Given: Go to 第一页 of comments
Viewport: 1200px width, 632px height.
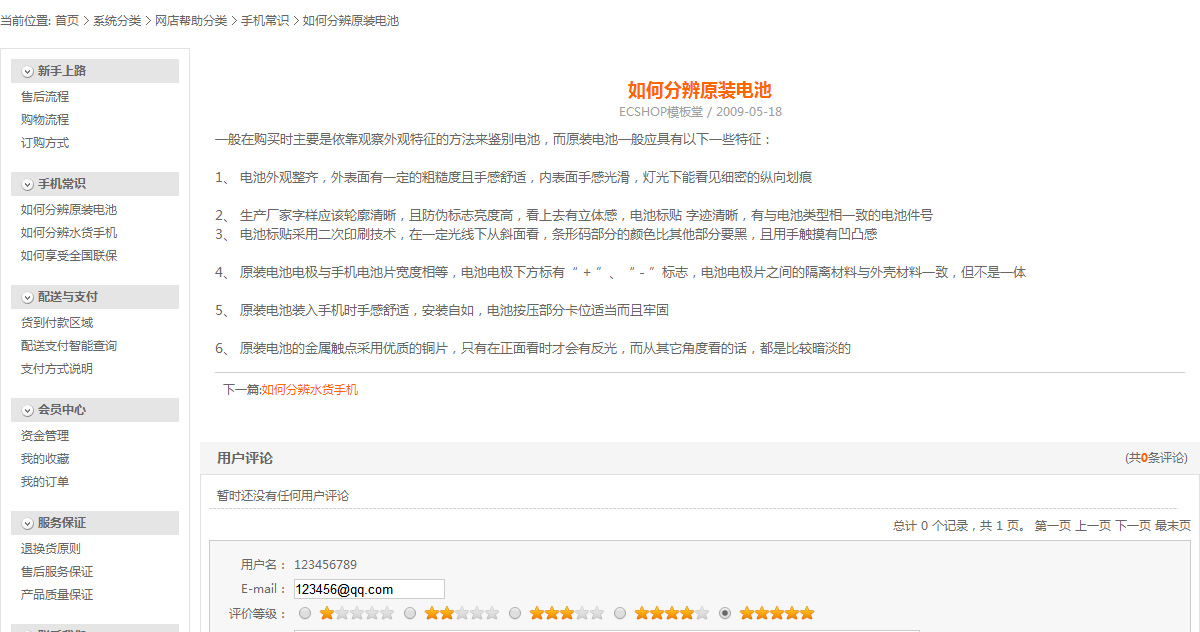Looking at the screenshot, I should click(x=1052, y=526).
